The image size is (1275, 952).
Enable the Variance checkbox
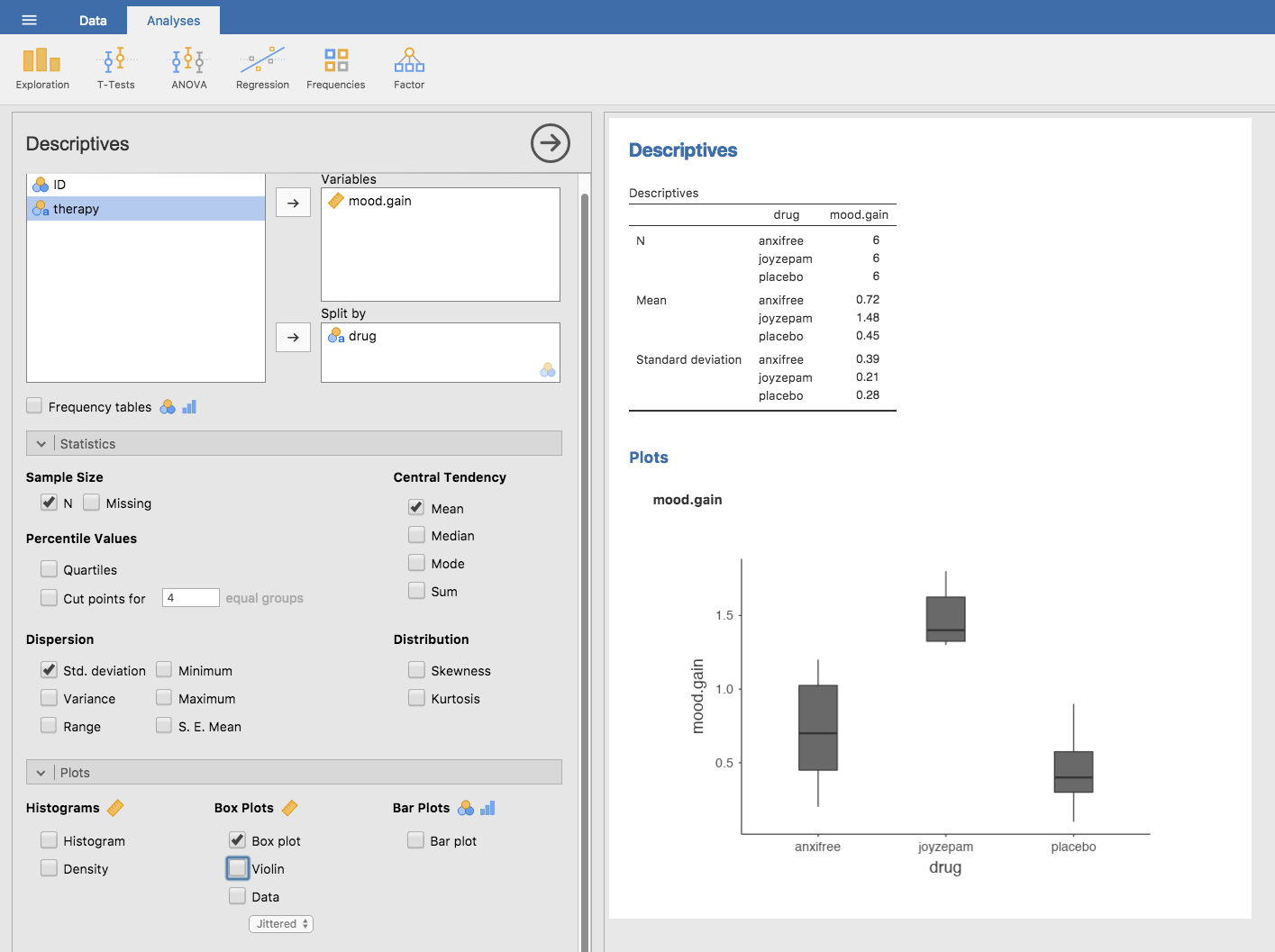click(x=49, y=698)
